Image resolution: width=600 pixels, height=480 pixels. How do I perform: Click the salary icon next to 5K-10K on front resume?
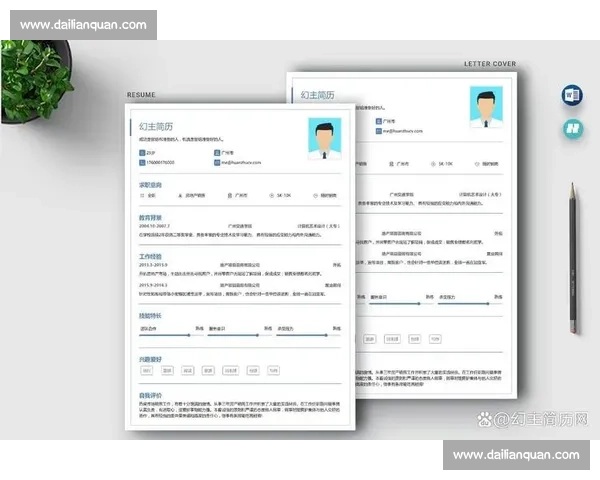coord(271,196)
